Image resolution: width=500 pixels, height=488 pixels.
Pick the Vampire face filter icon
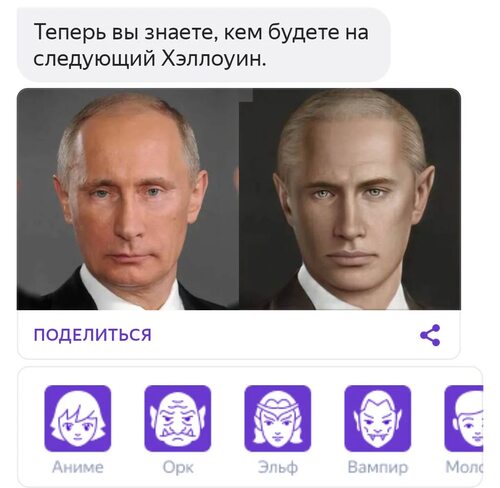(378, 418)
